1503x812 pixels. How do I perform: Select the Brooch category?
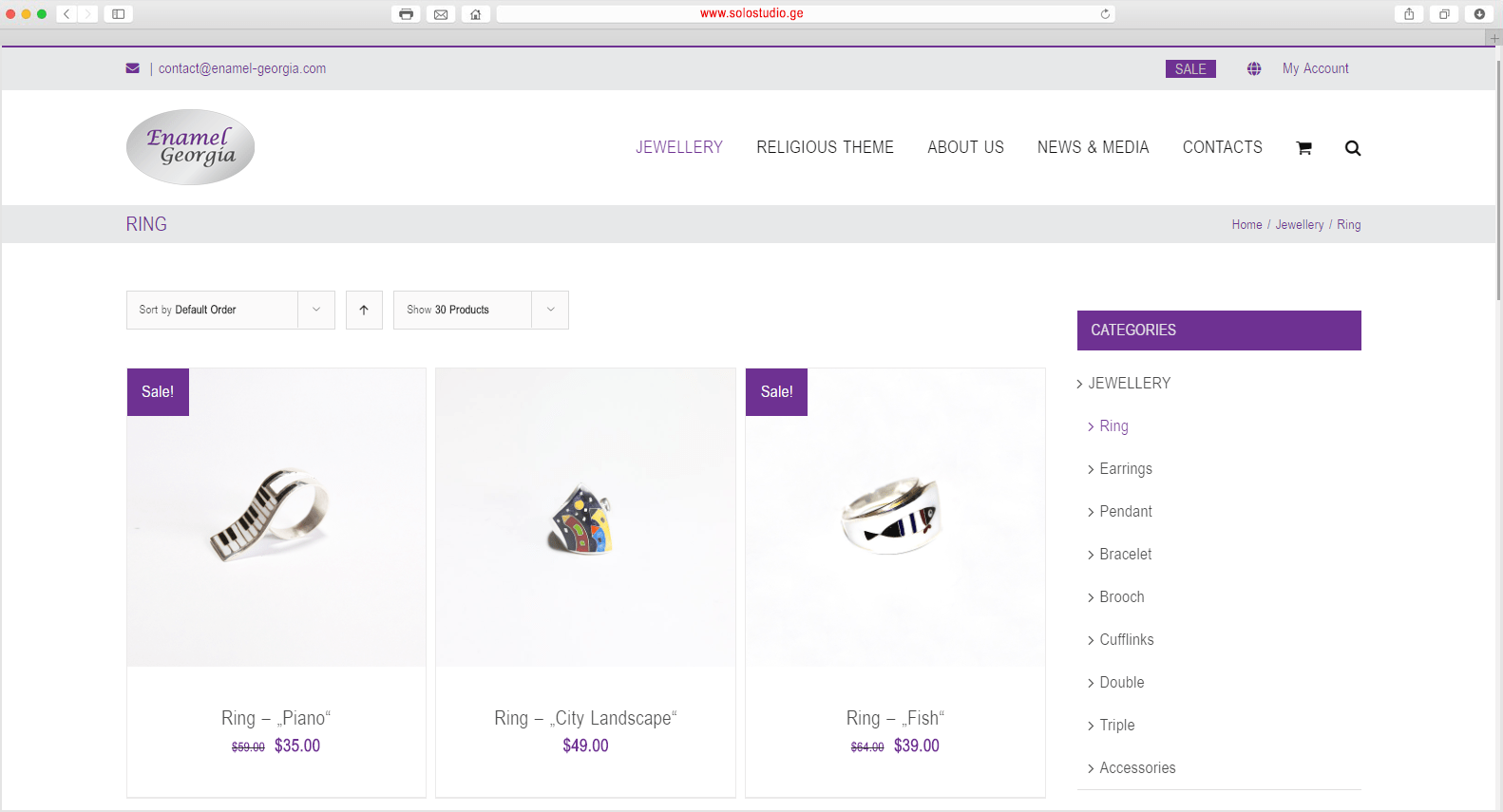(1122, 596)
